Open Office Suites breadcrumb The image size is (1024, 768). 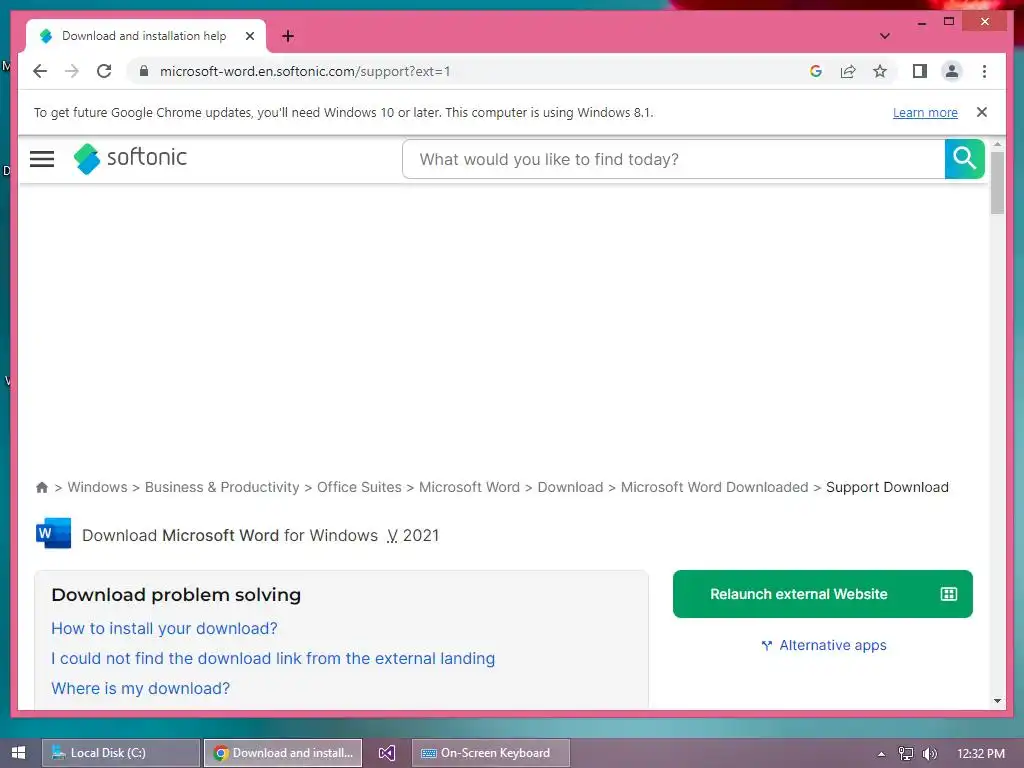point(359,487)
